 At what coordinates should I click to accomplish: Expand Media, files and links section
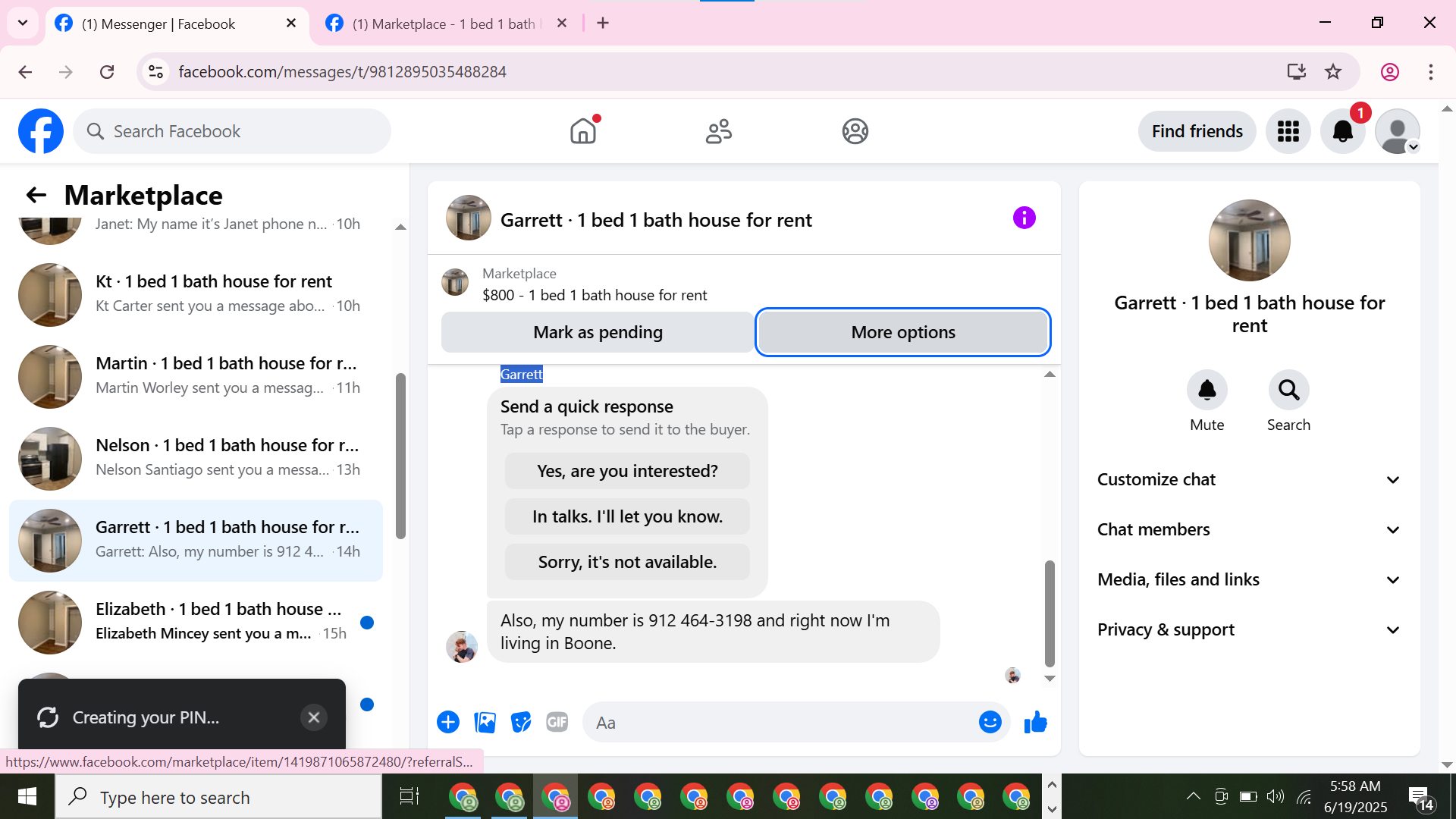click(x=1249, y=579)
